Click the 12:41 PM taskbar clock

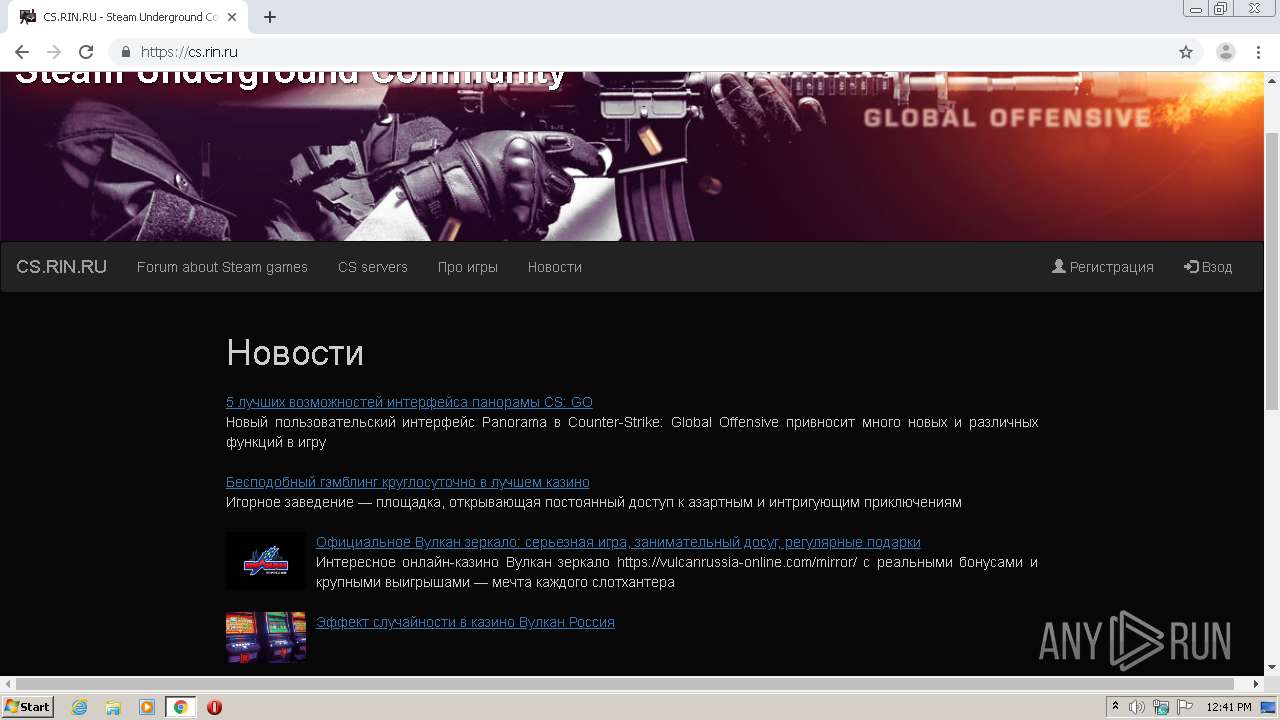click(x=1229, y=707)
